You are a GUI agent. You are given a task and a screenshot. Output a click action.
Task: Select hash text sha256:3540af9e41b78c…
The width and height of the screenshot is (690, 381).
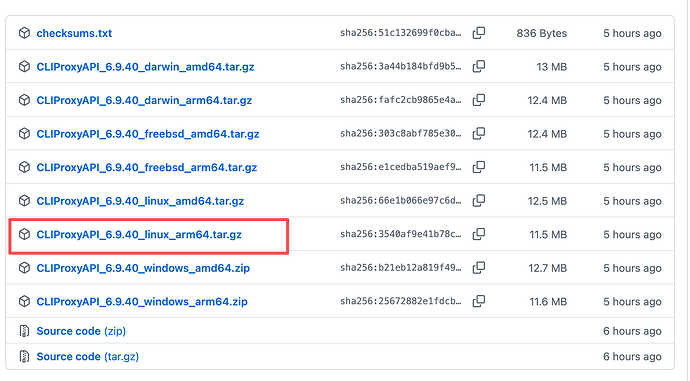(x=401, y=234)
